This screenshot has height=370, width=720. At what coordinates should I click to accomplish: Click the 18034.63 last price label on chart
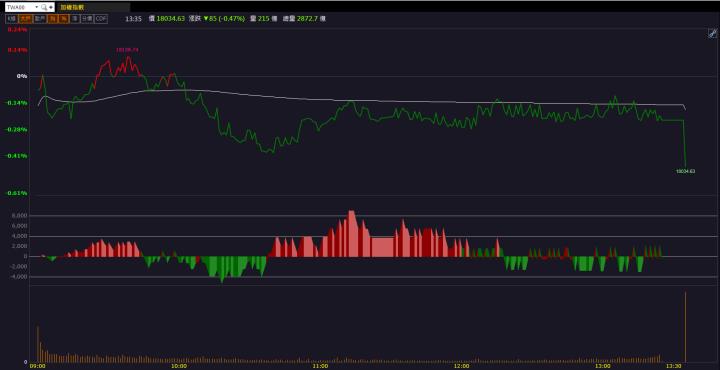pyautogui.click(x=685, y=171)
